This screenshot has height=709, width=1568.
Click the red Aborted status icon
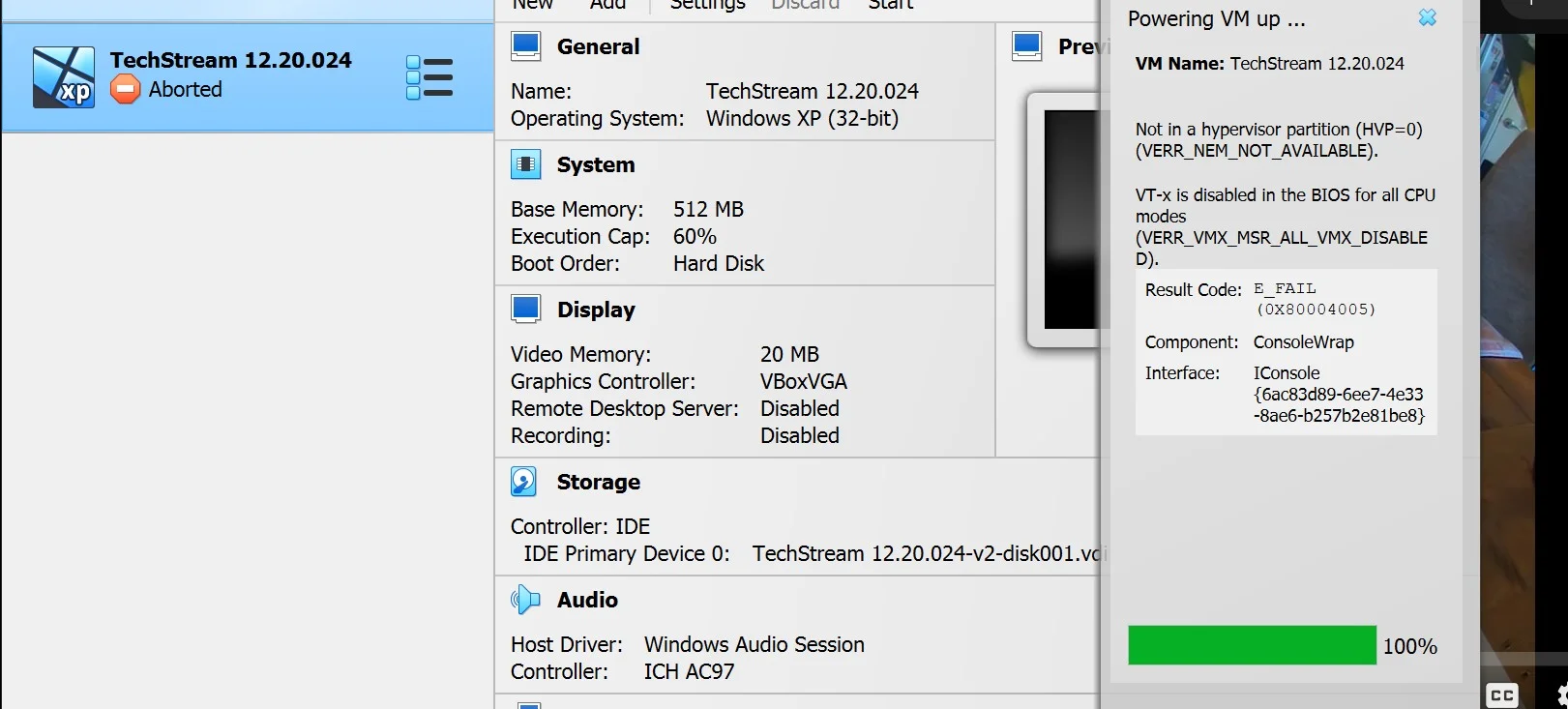[x=125, y=90]
